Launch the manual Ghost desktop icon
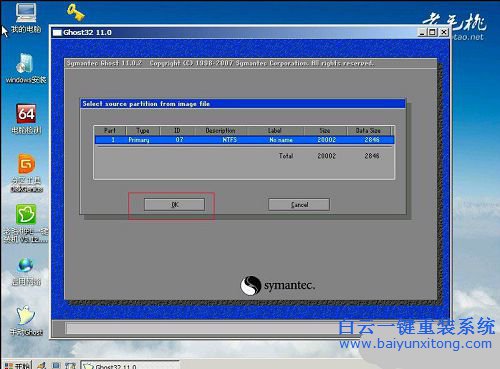 (x=26, y=321)
